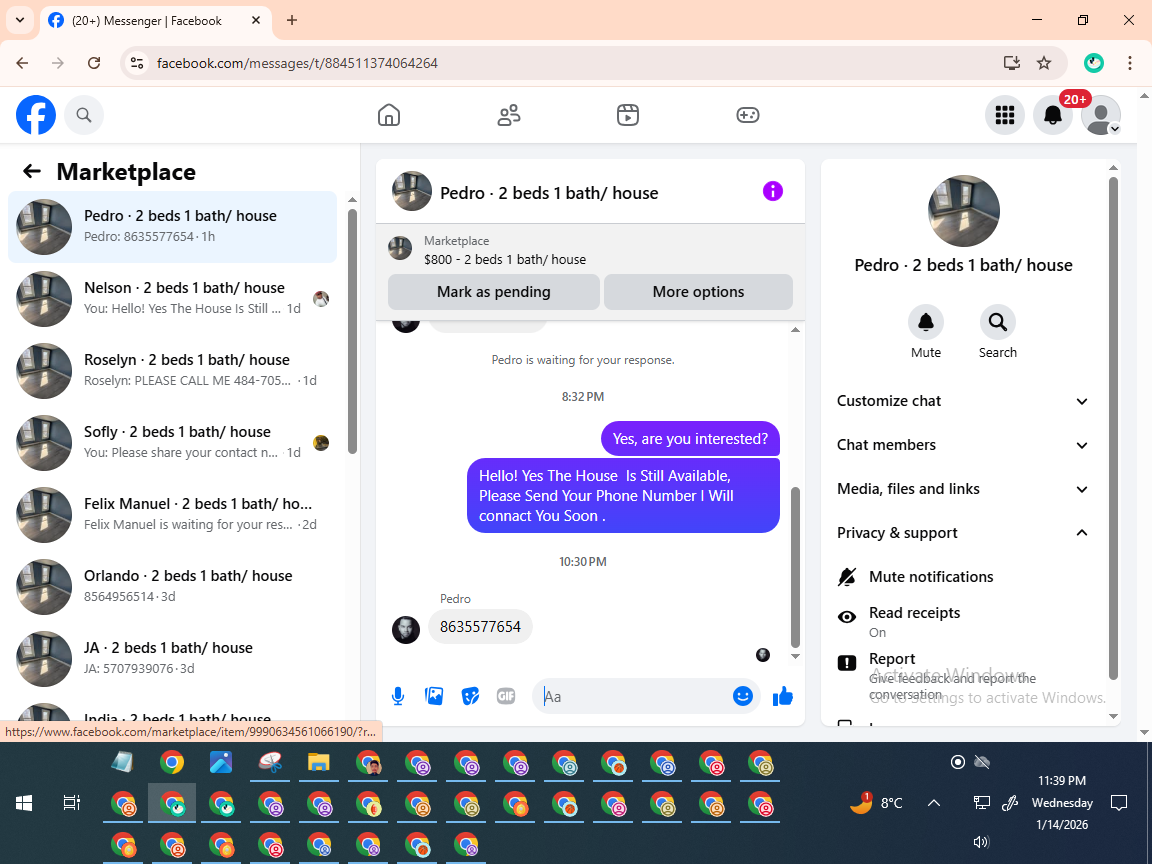Click the Mute bell icon in chat info
This screenshot has width=1152, height=864.
click(926, 322)
